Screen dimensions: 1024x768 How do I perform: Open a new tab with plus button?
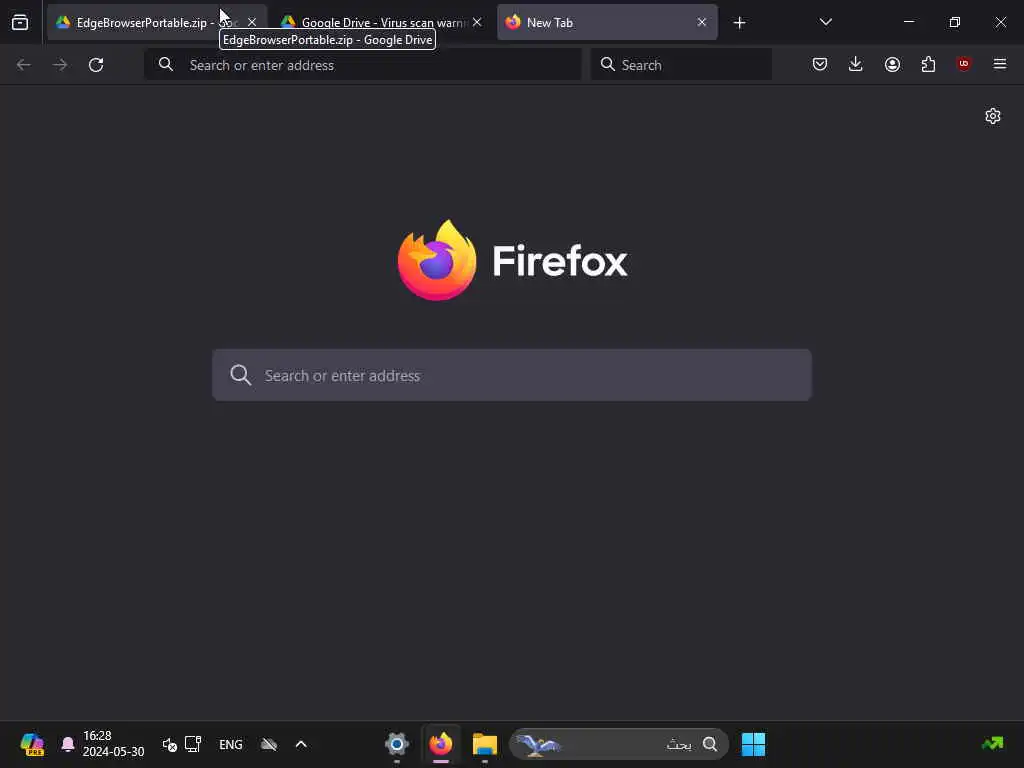point(739,23)
